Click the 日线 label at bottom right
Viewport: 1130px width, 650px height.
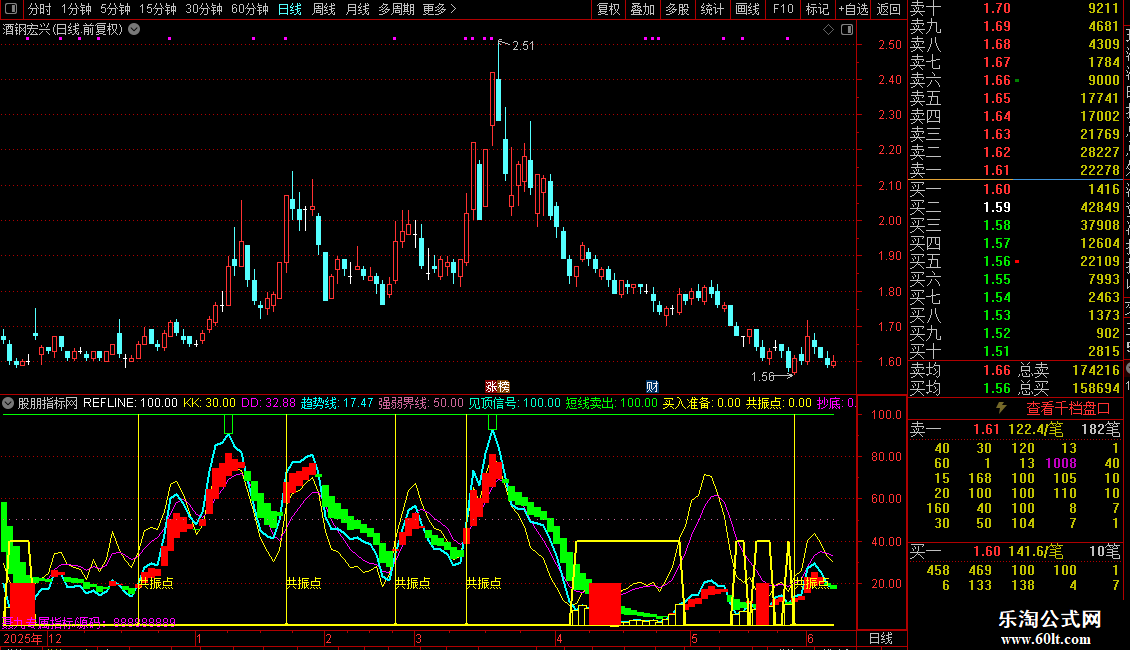[x=881, y=638]
